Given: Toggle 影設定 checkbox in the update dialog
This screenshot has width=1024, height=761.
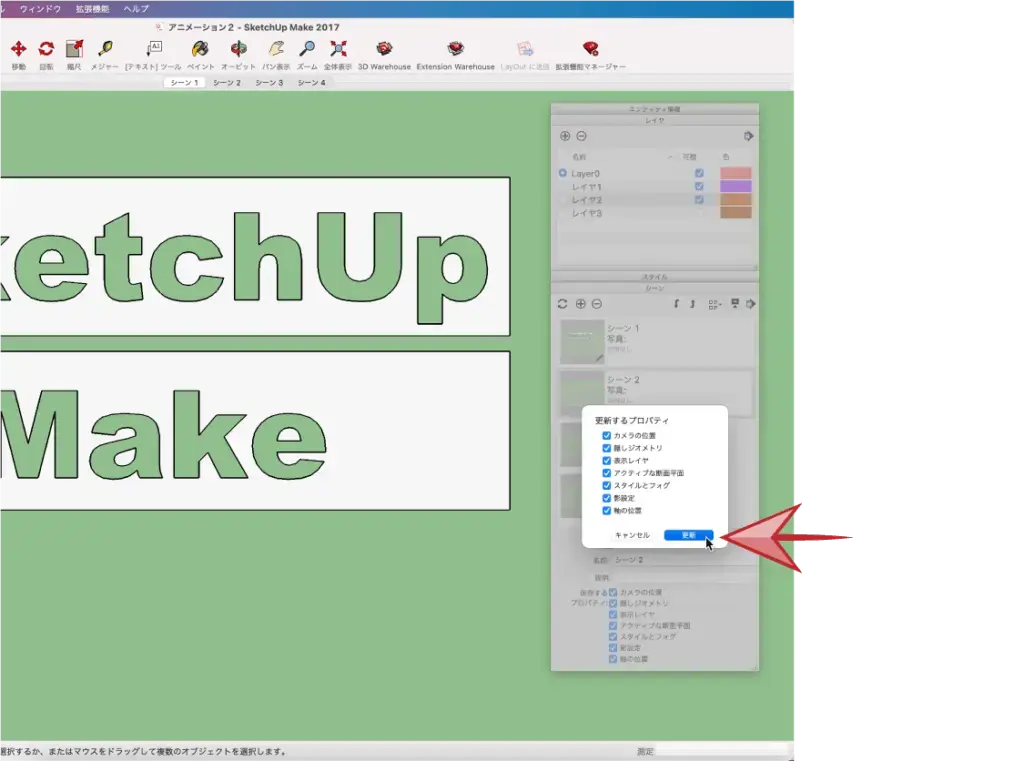Looking at the screenshot, I should click(607, 498).
